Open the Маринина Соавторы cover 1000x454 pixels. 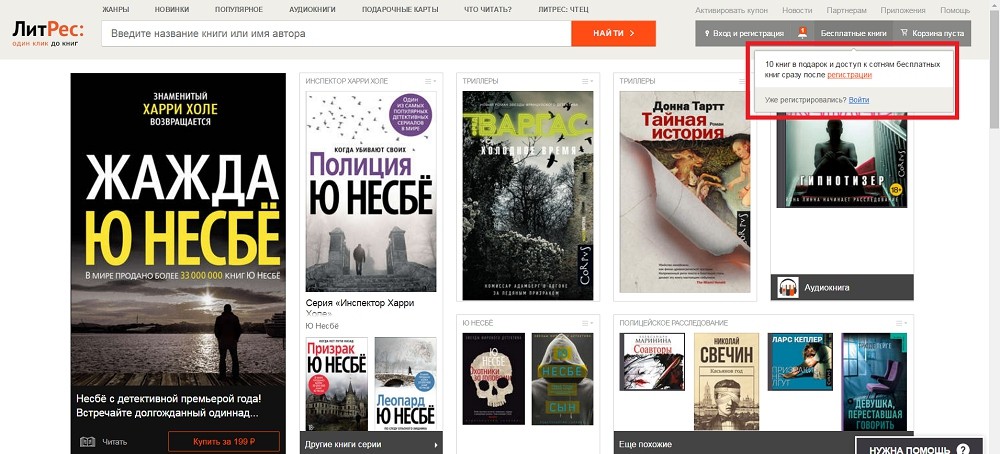tap(652, 362)
